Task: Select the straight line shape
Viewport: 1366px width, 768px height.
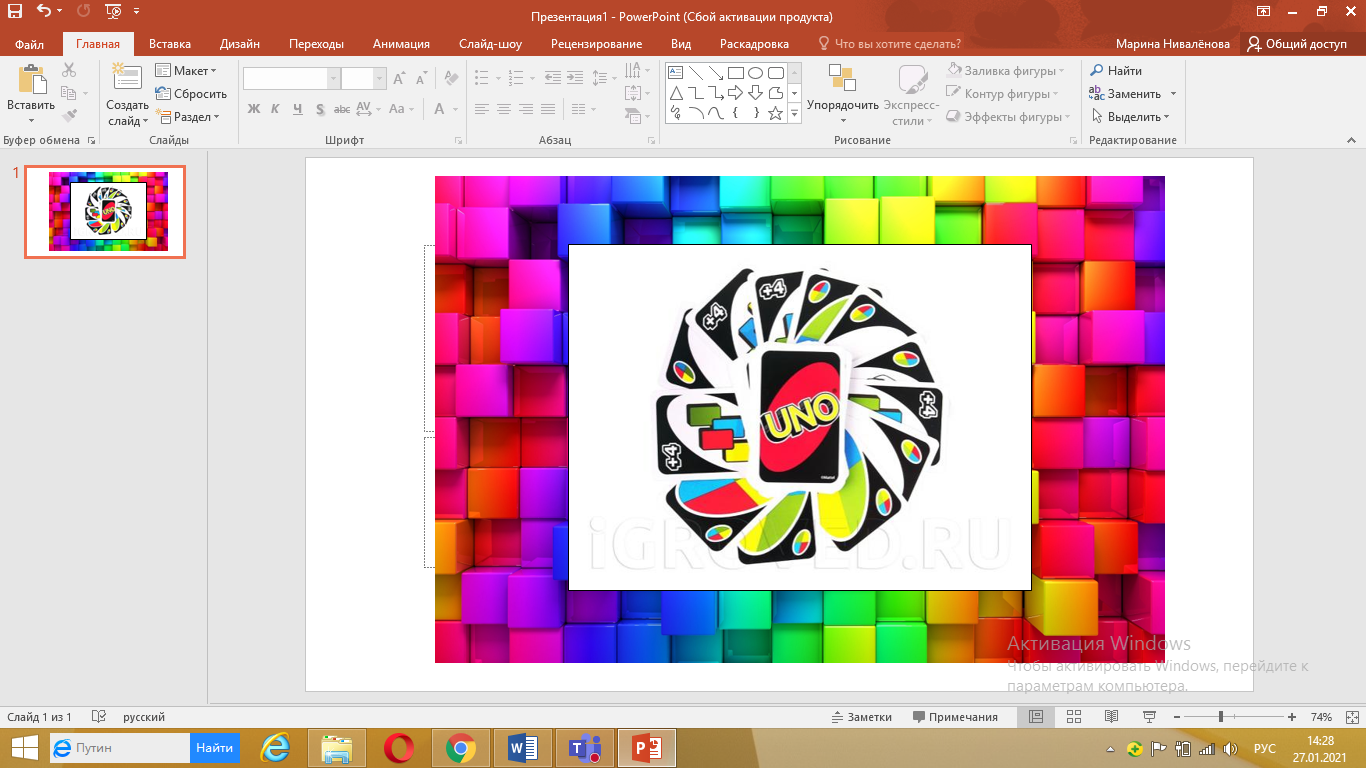Action: pyautogui.click(x=696, y=73)
